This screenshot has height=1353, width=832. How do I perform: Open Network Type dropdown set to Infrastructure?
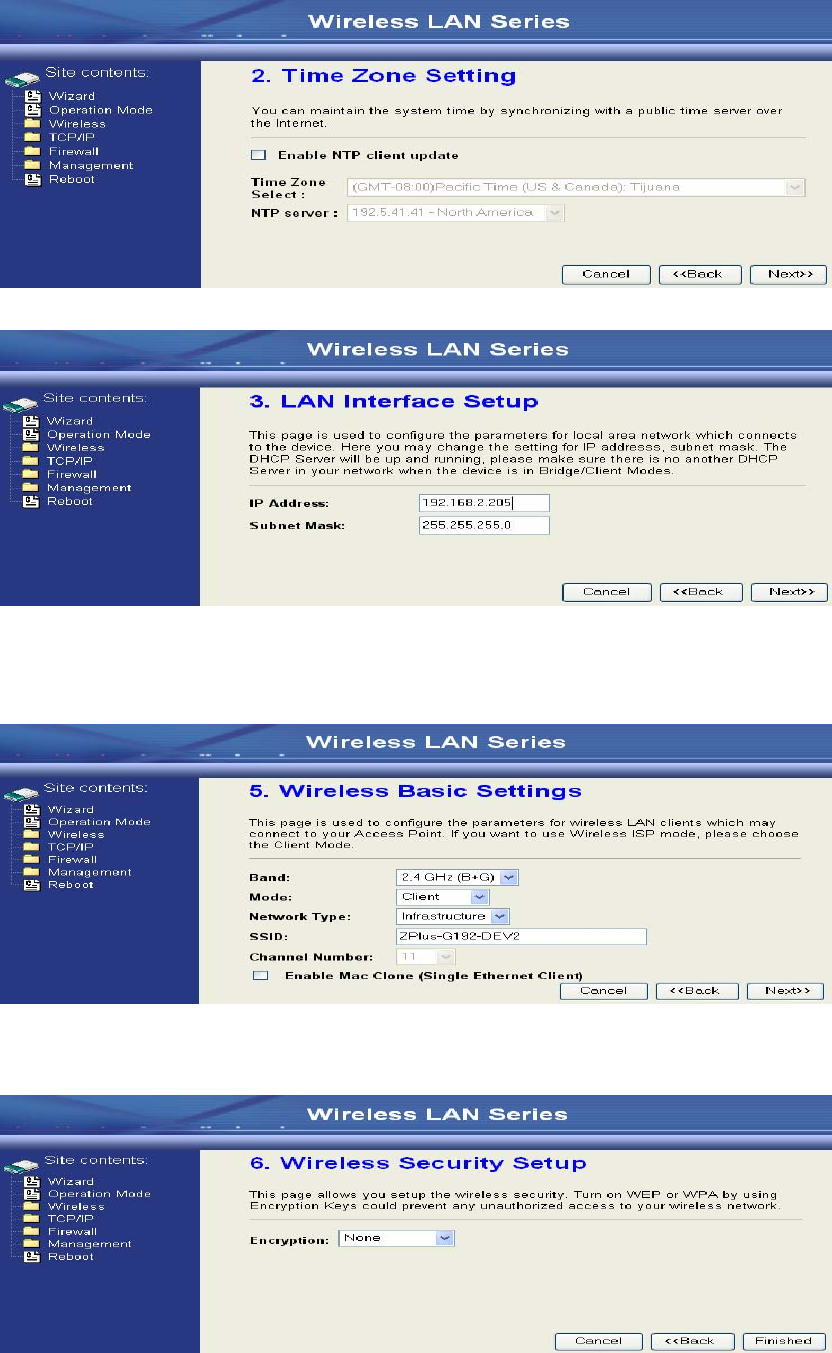[x=453, y=916]
